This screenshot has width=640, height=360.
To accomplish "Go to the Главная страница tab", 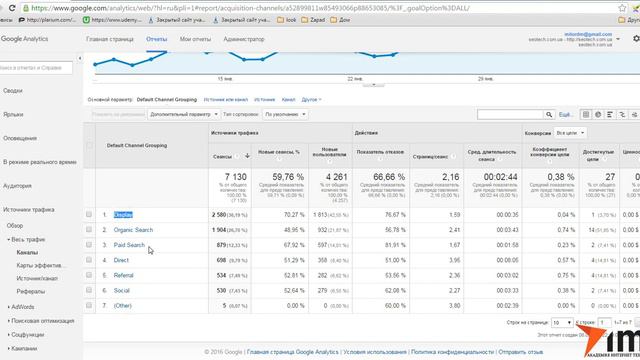I will [x=110, y=39].
